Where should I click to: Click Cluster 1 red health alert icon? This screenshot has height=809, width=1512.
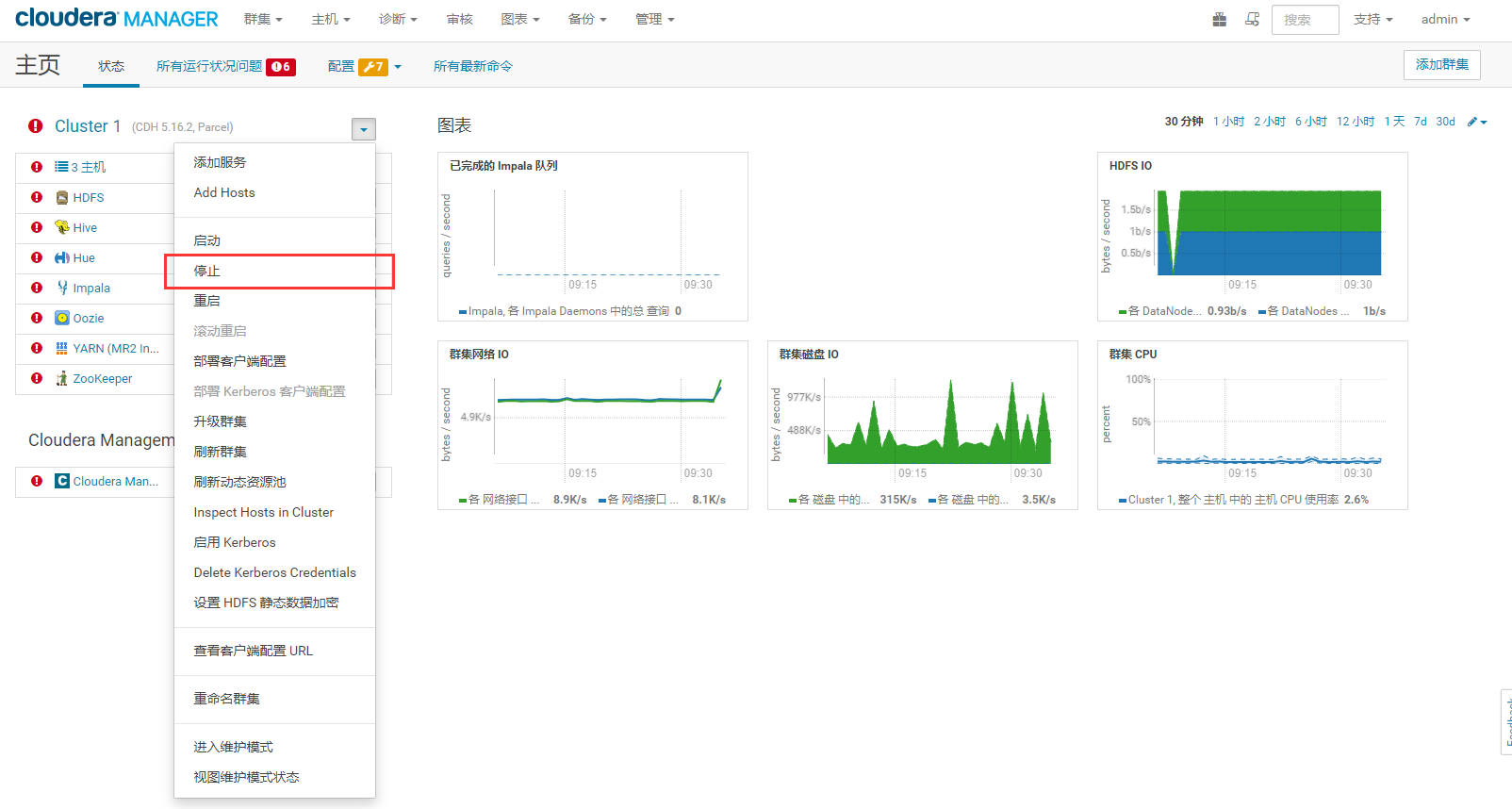pos(36,126)
